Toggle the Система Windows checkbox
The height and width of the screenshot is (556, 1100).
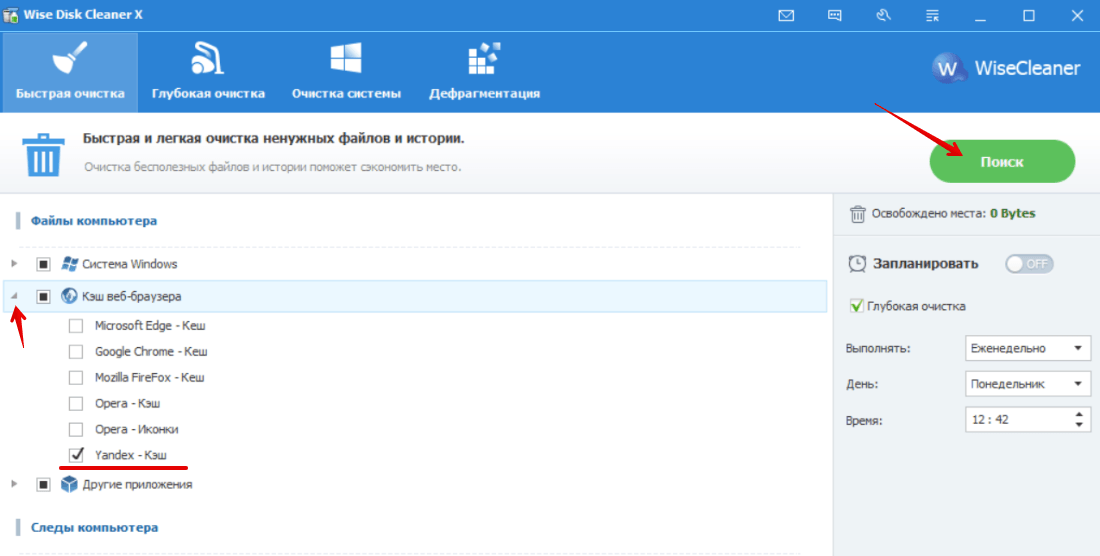pos(43,264)
